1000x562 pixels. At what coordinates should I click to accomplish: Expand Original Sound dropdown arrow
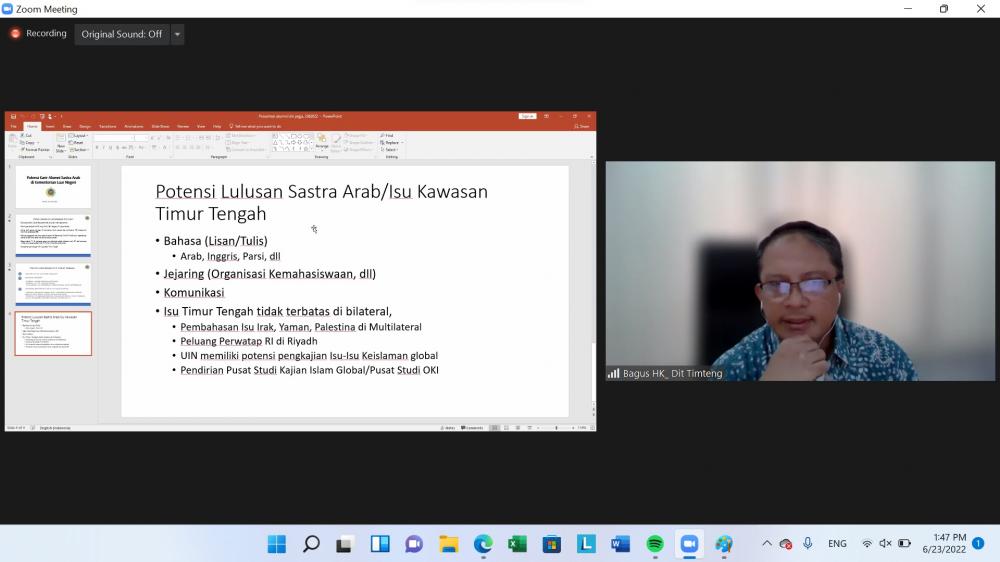[178, 34]
